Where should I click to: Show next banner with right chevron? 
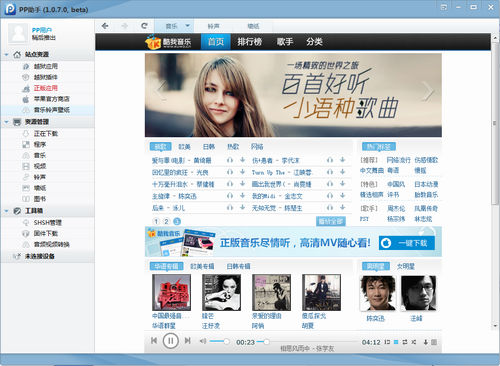pos(428,91)
